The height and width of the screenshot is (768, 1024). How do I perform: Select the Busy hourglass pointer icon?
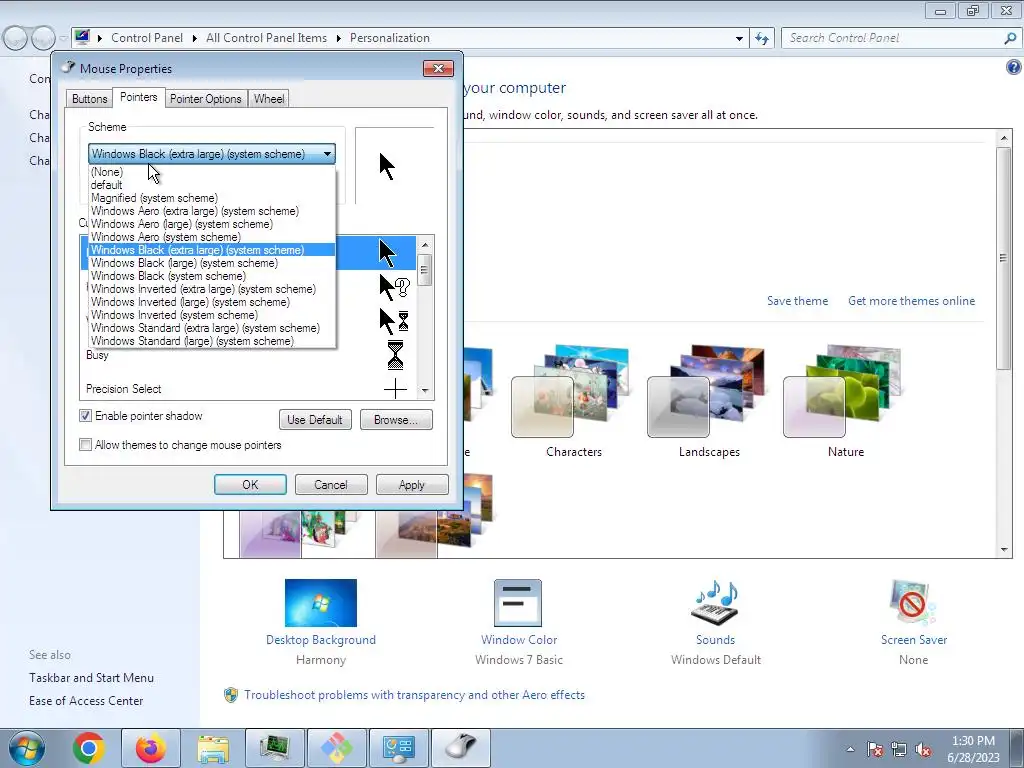pos(395,355)
